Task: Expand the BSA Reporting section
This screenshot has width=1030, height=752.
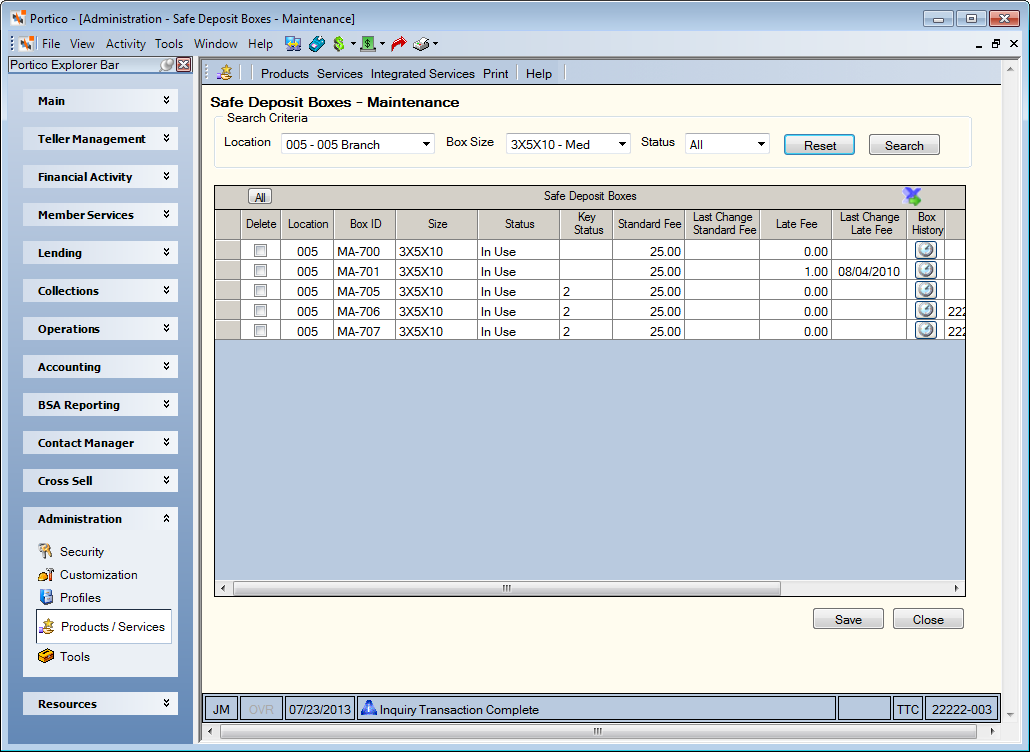Action: point(101,405)
